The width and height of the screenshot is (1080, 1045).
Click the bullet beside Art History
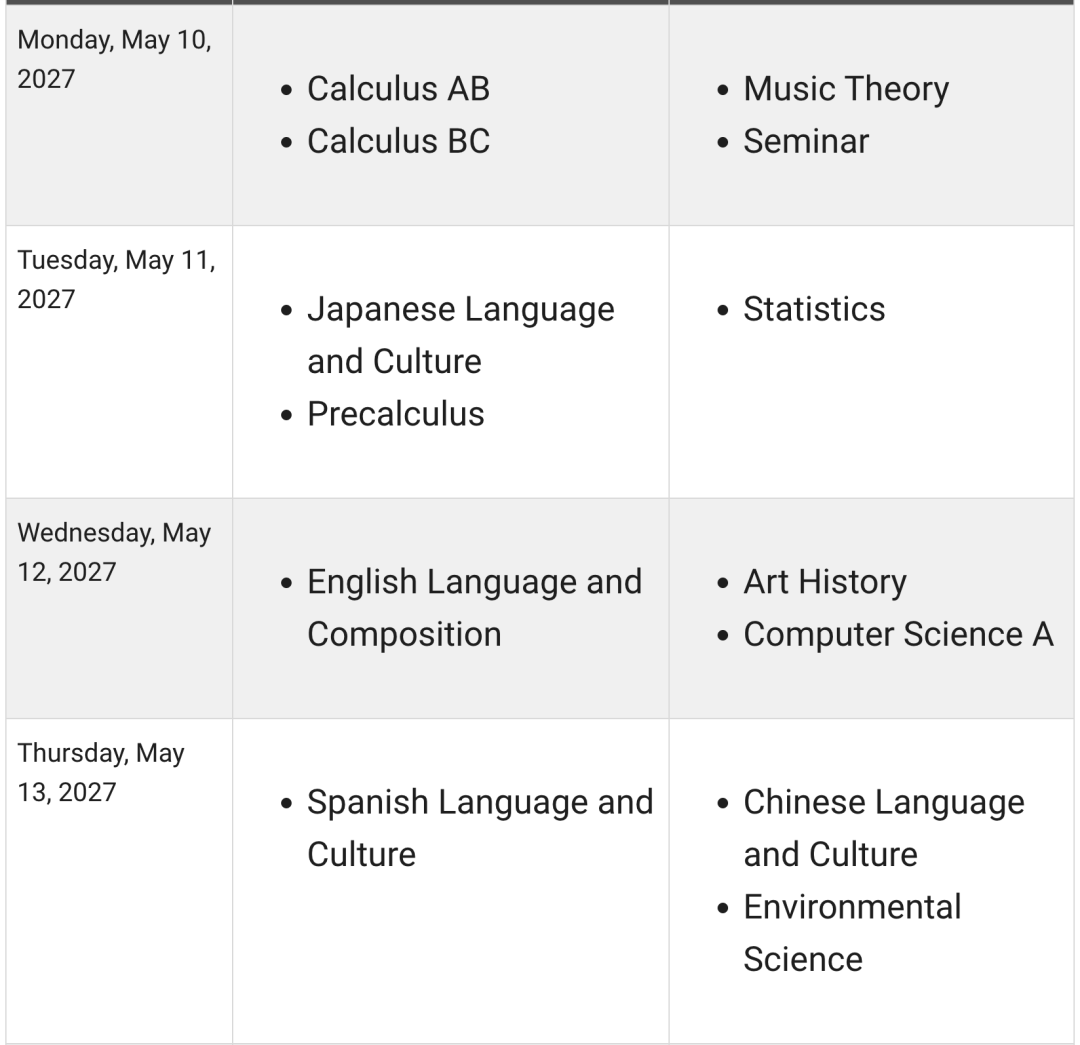click(x=723, y=583)
